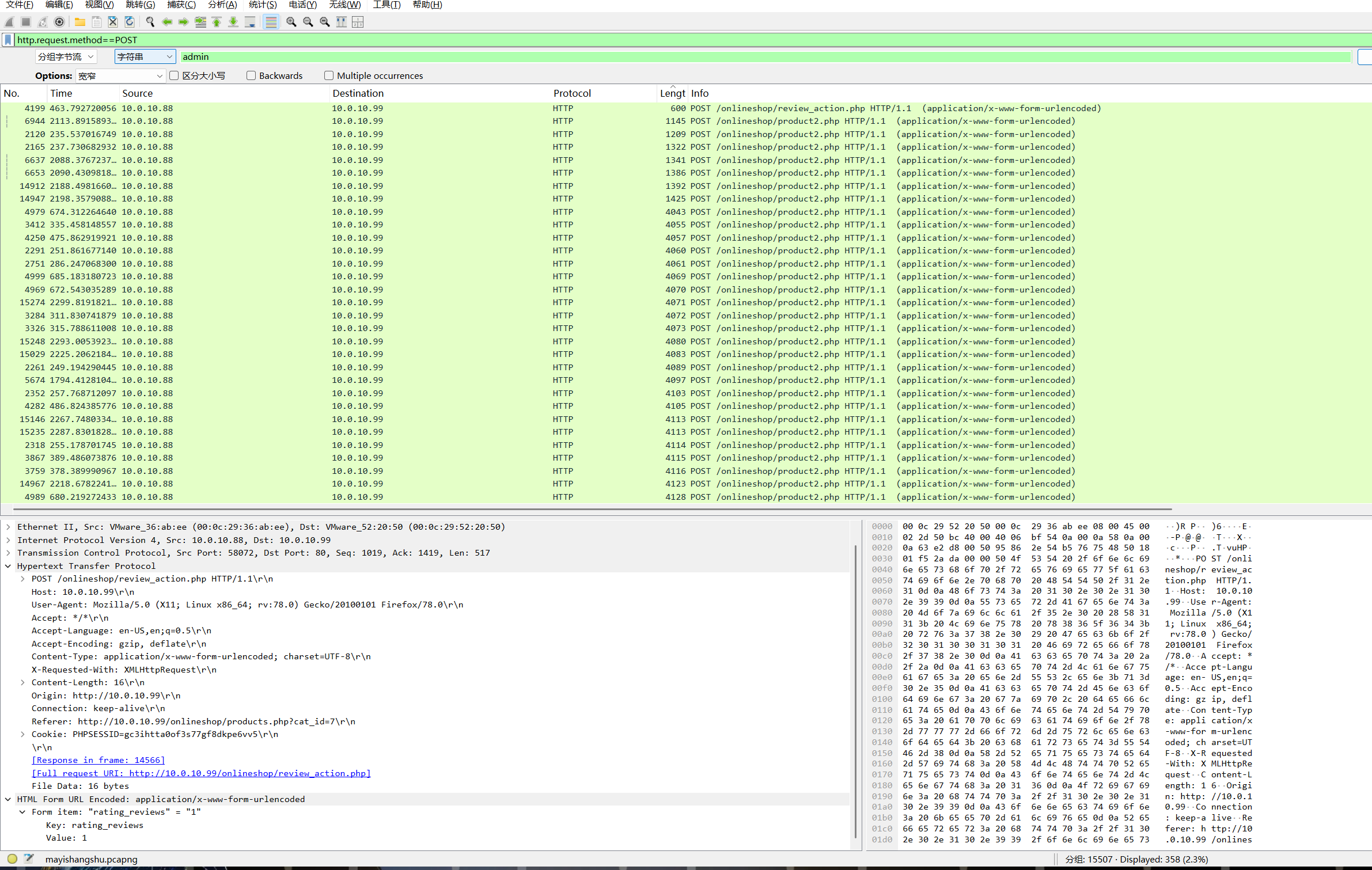Click the find packet magnifier icon
The height and width of the screenshot is (870, 1372).
[x=150, y=22]
